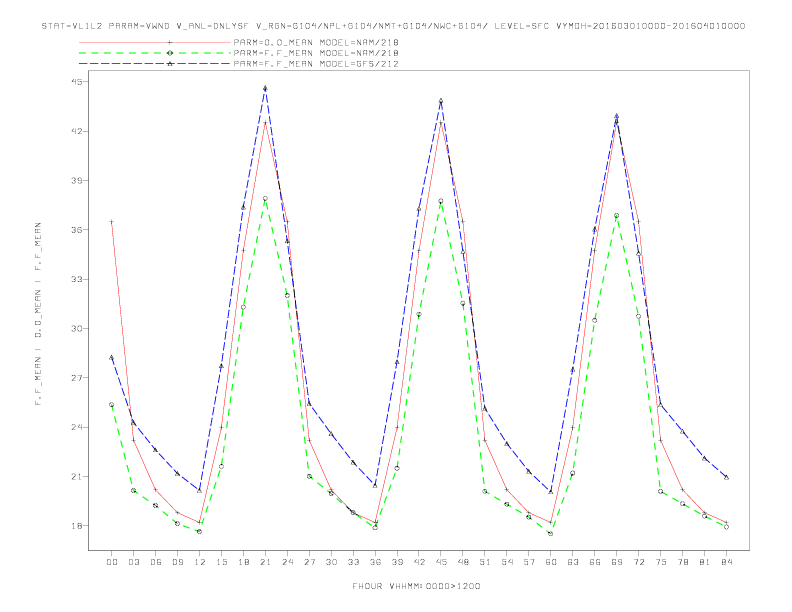Click x-axis forecast hour label 75
The image size is (792, 612).
coord(661,562)
